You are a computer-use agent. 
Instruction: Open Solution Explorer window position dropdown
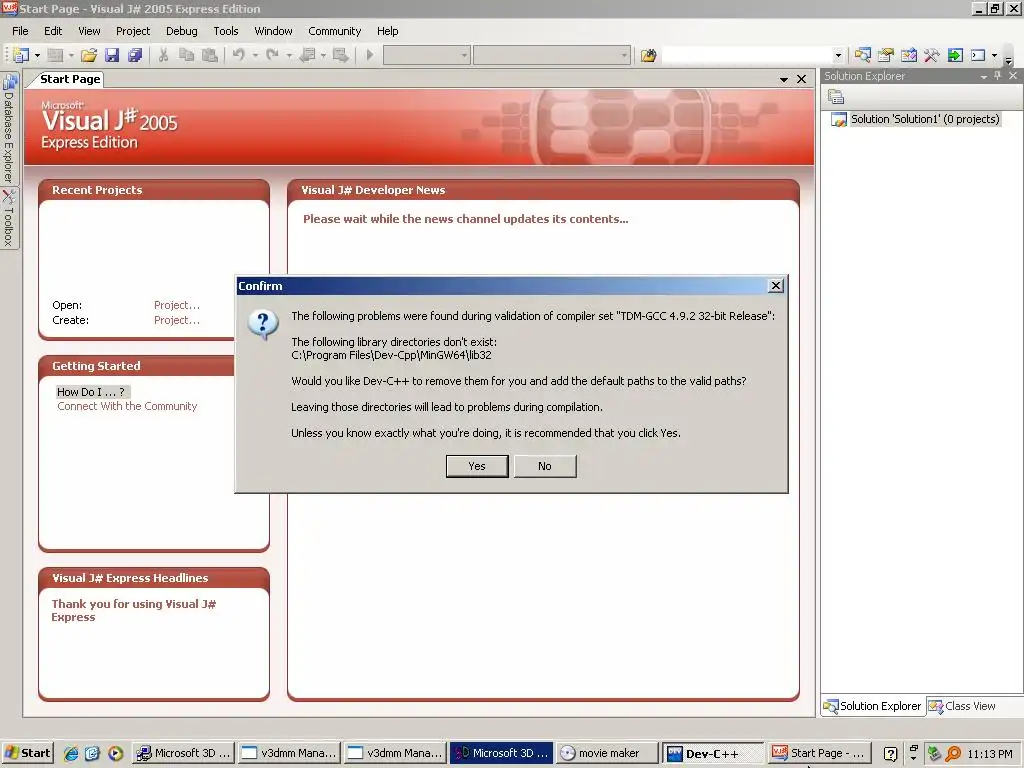[984, 76]
